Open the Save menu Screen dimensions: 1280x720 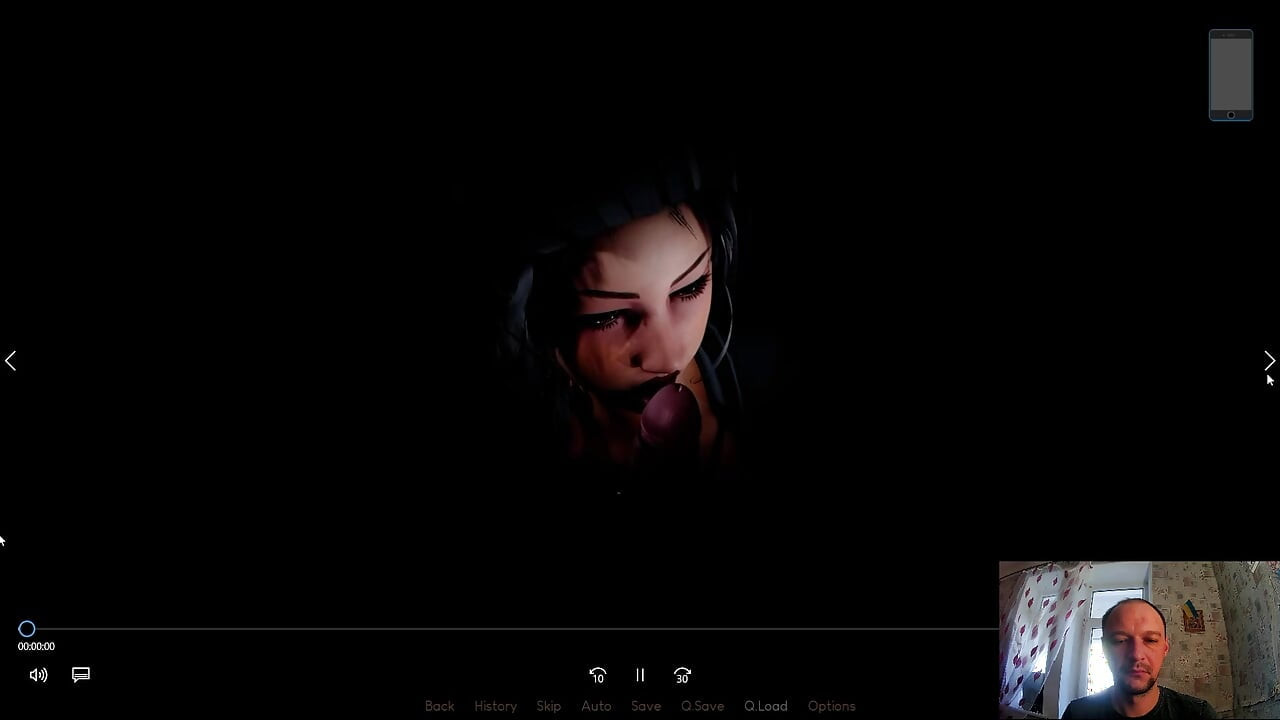point(646,706)
